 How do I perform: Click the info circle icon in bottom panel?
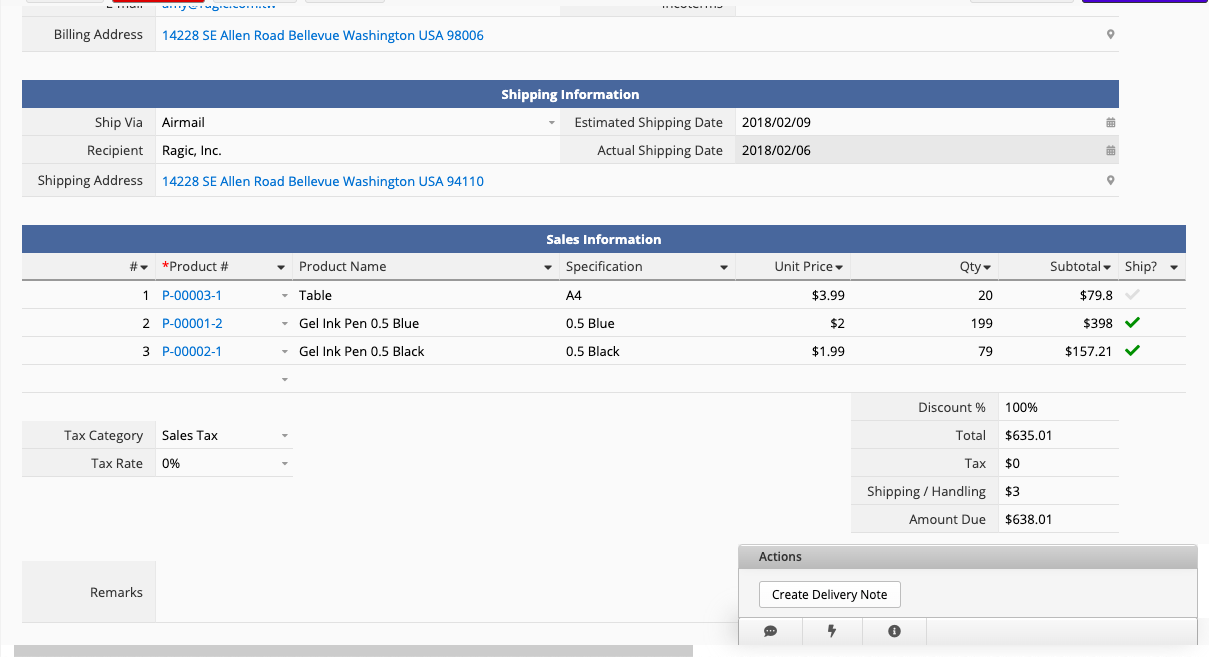click(x=894, y=631)
